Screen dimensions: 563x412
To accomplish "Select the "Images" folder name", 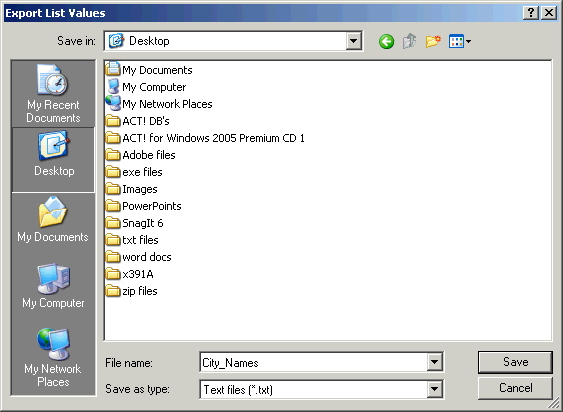I will click(140, 189).
